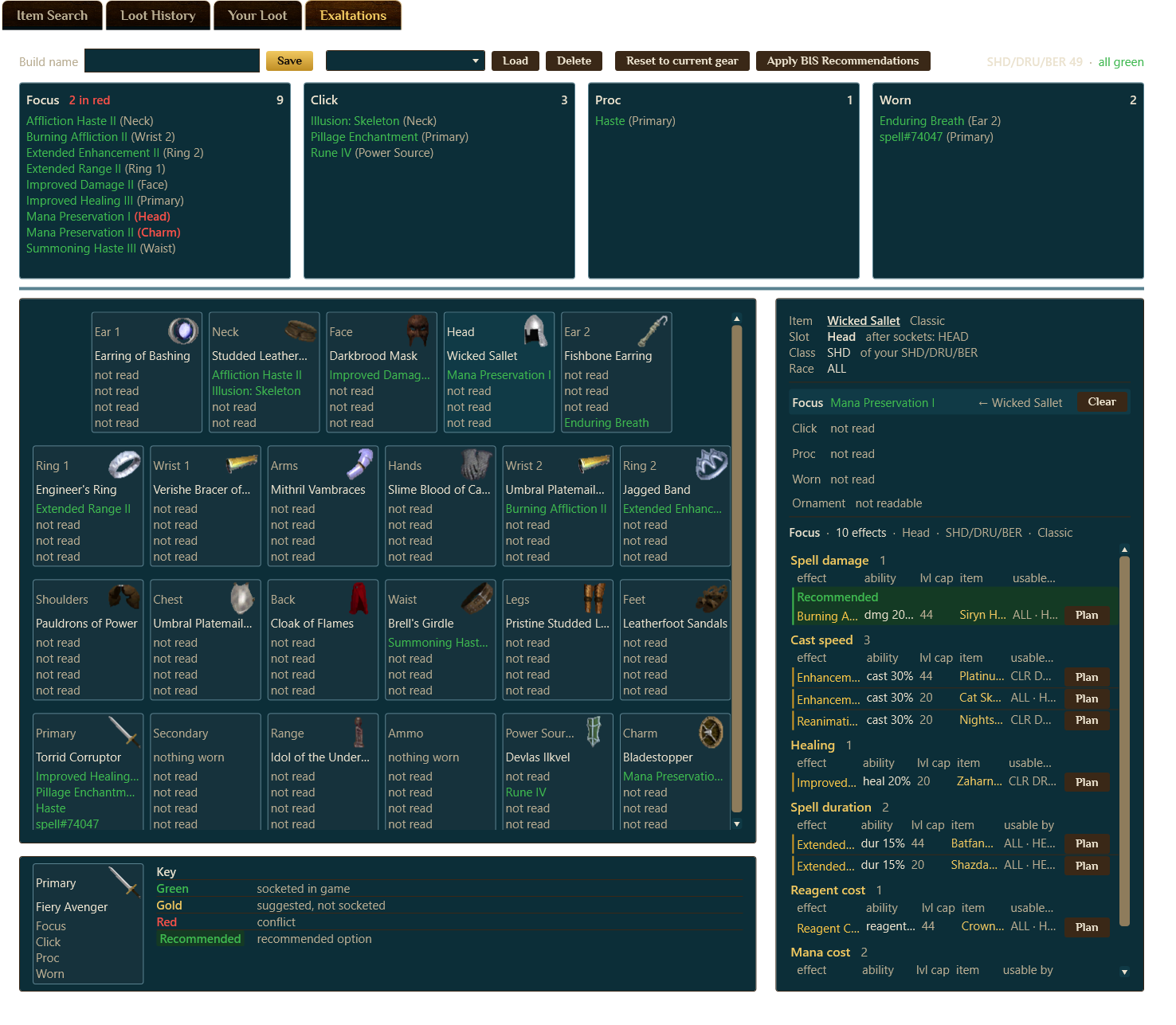Click the focus effects list scroll-up arrow

1125,550
